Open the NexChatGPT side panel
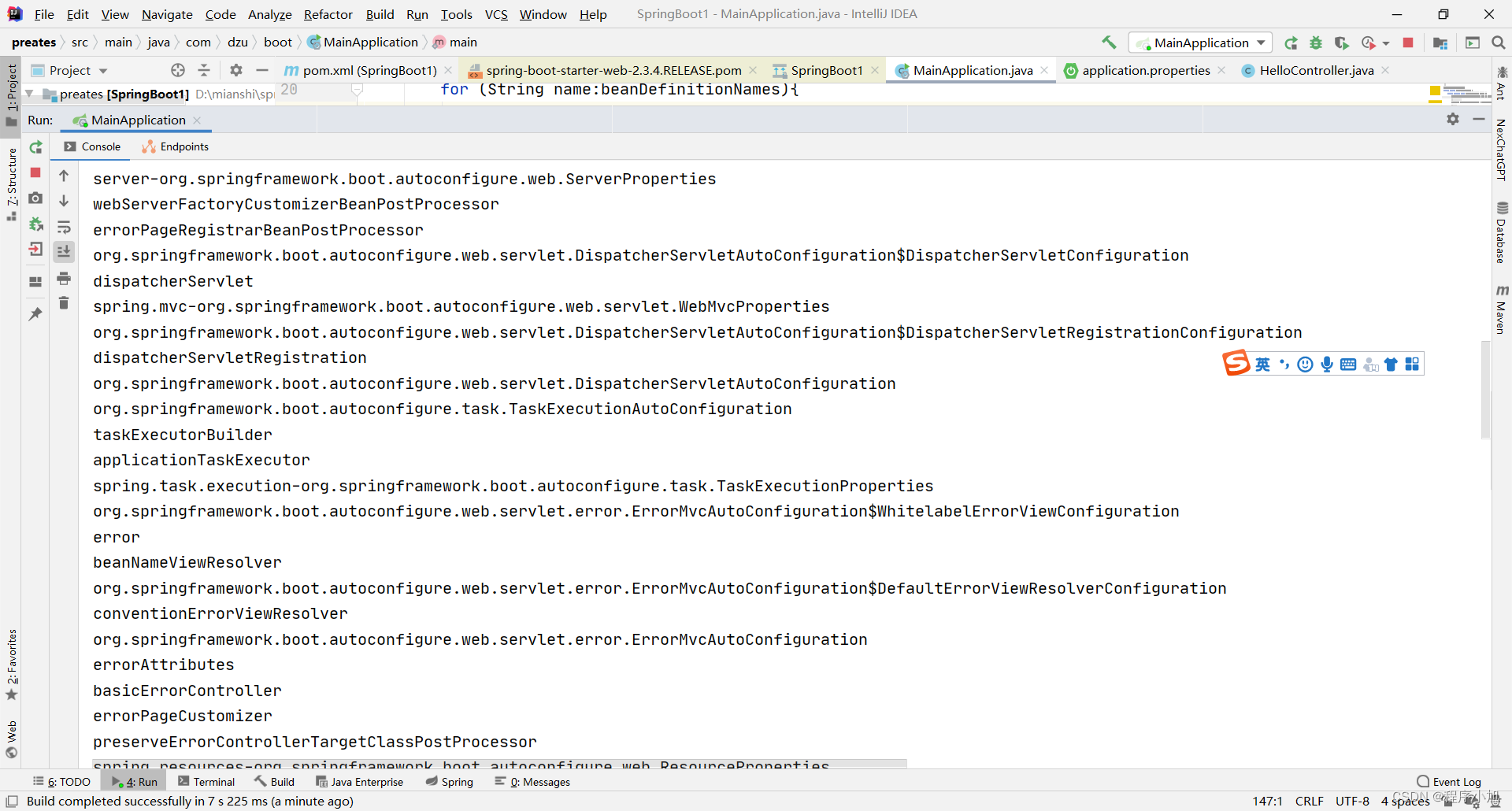The height and width of the screenshot is (811, 1512). pyautogui.click(x=1501, y=150)
